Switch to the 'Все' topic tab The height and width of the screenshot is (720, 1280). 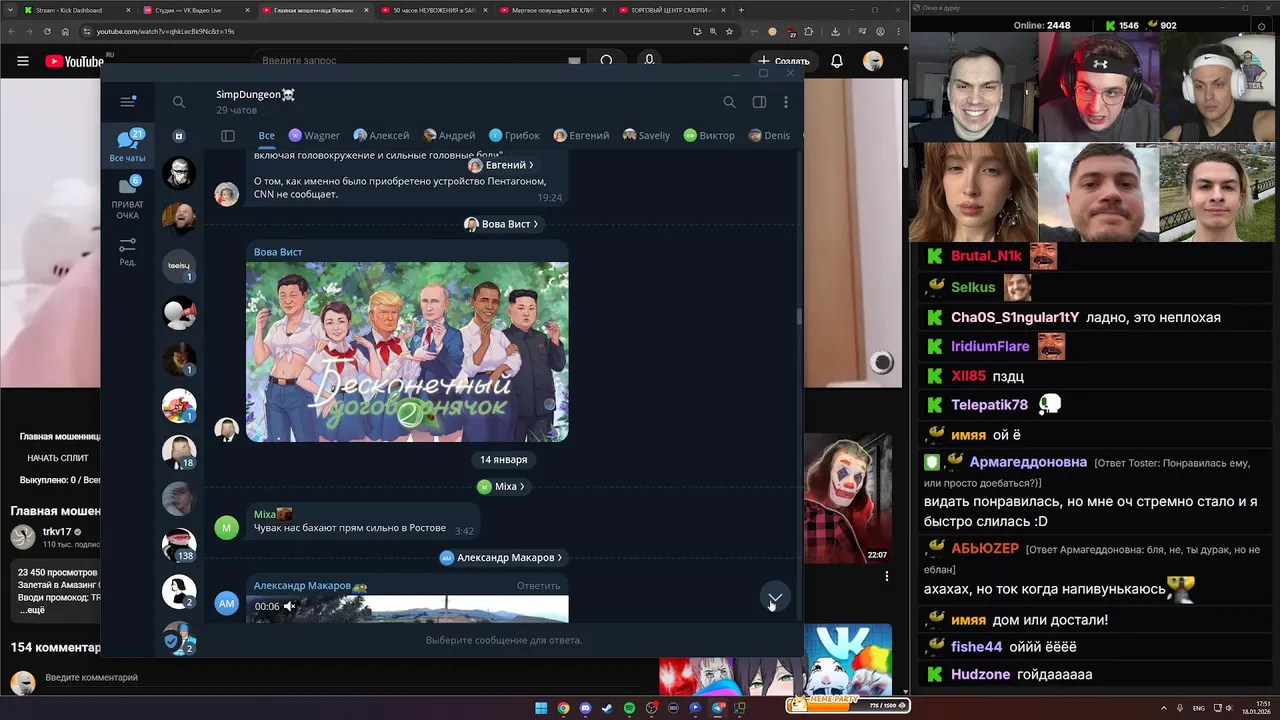tap(266, 136)
